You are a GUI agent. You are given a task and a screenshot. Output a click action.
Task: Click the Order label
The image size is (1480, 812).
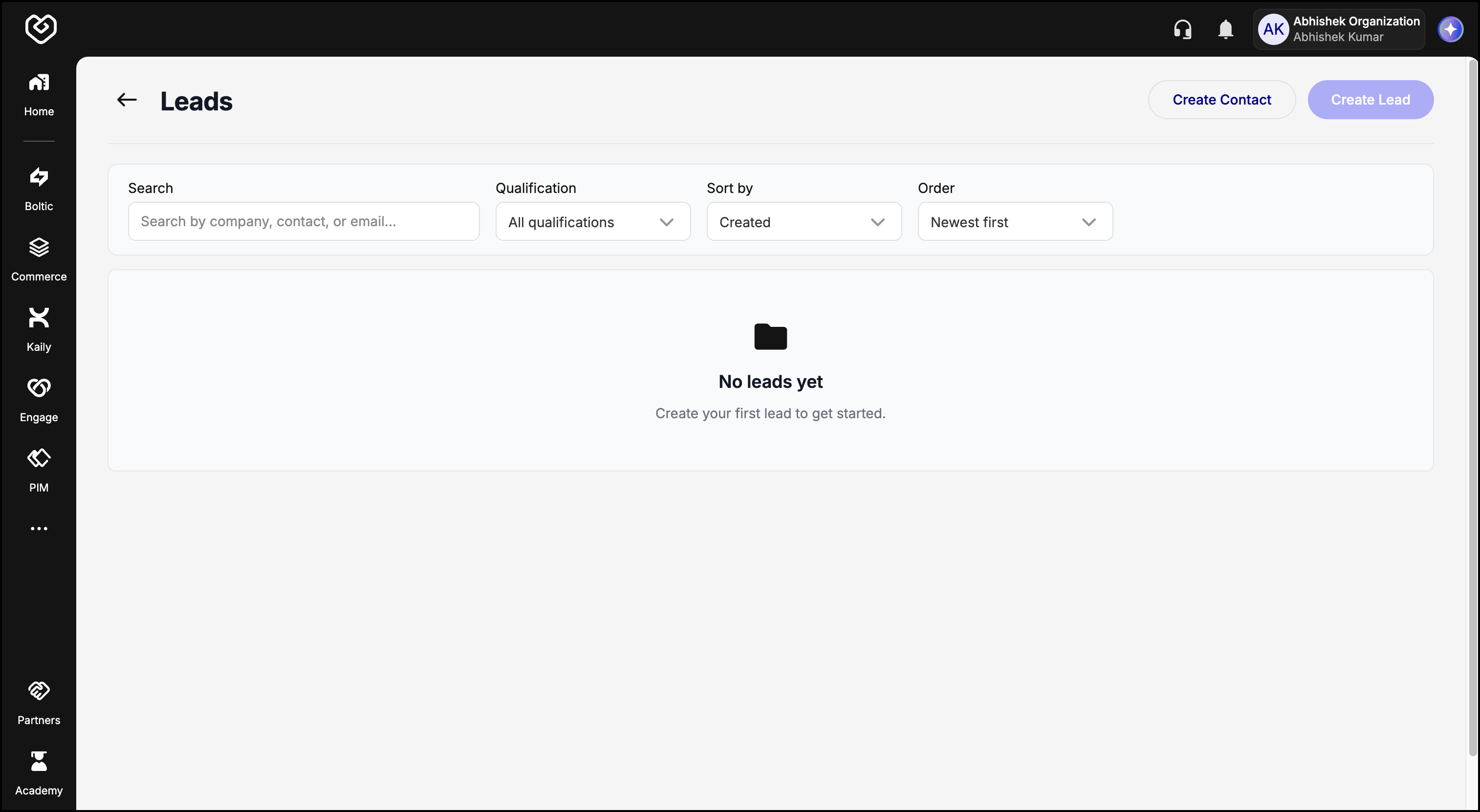coord(936,189)
